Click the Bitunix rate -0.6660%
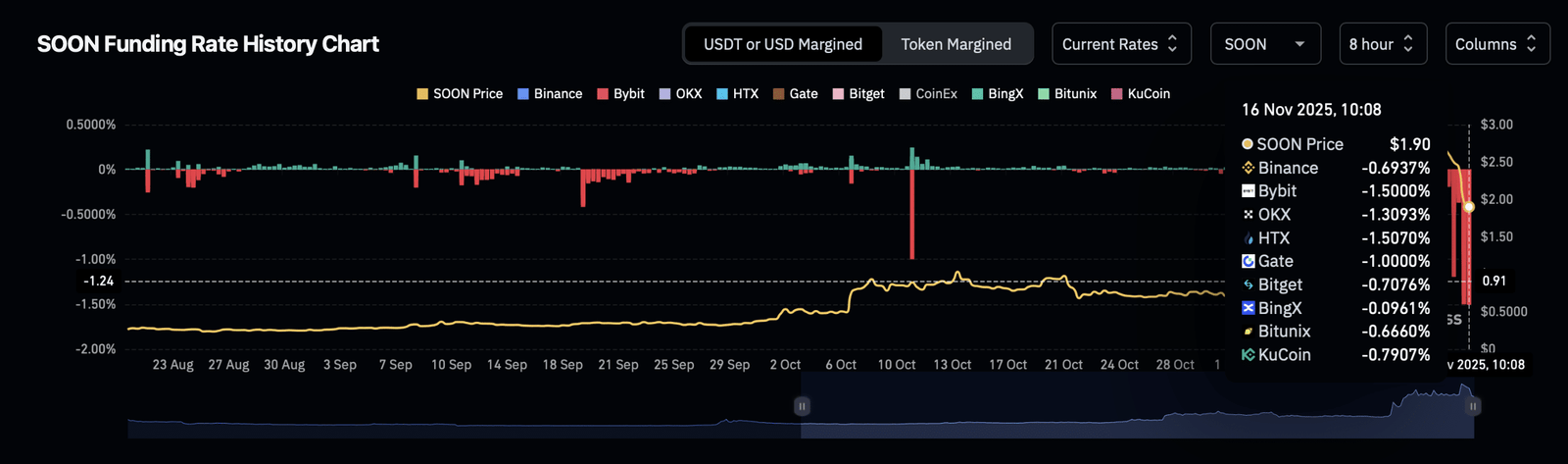1568x464 pixels. coord(1396,332)
